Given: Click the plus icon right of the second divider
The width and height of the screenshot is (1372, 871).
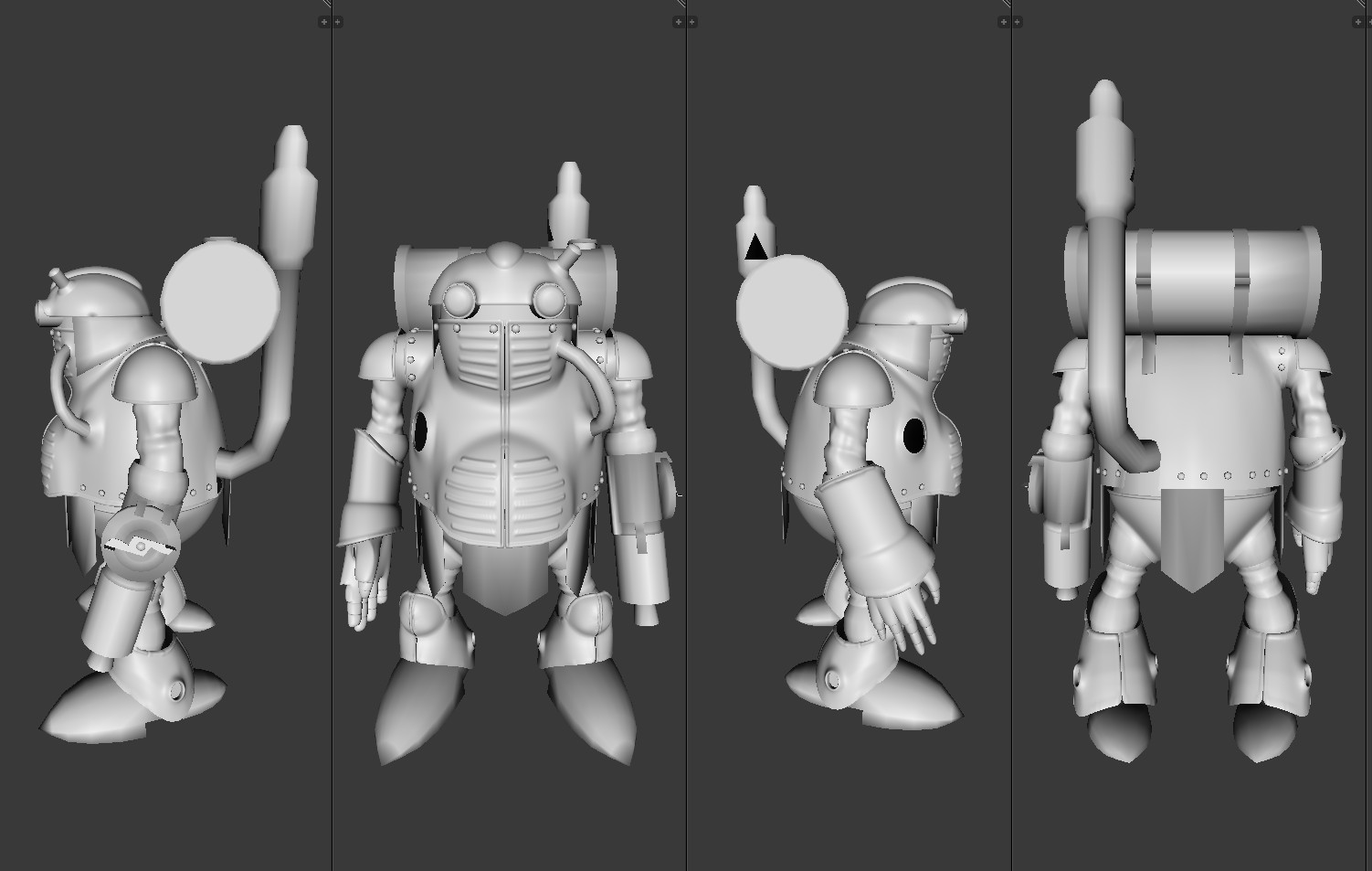Looking at the screenshot, I should (x=691, y=20).
